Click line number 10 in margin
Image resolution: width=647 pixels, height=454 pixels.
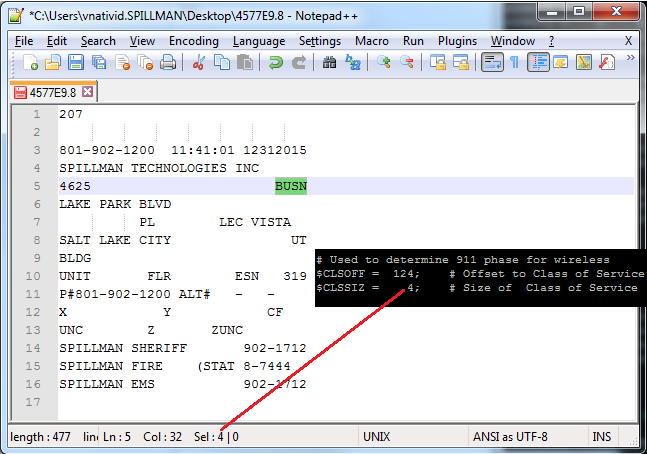pyautogui.click(x=33, y=276)
